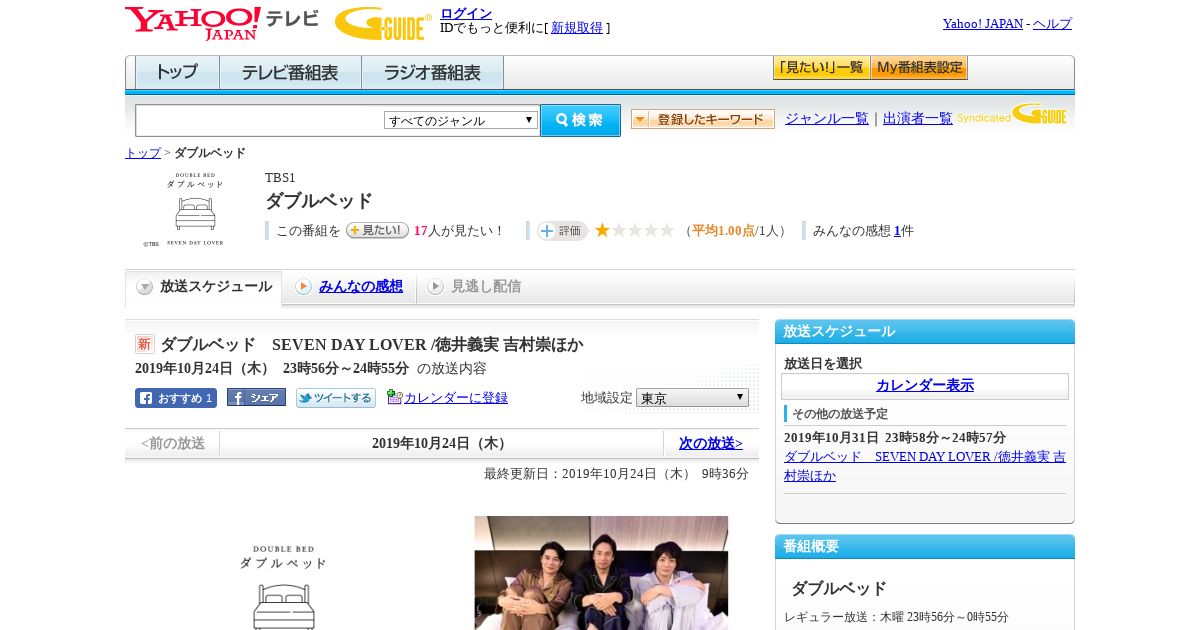The width and height of the screenshot is (1200, 630).
Task: Click the first gold rating star
Action: 602,230
